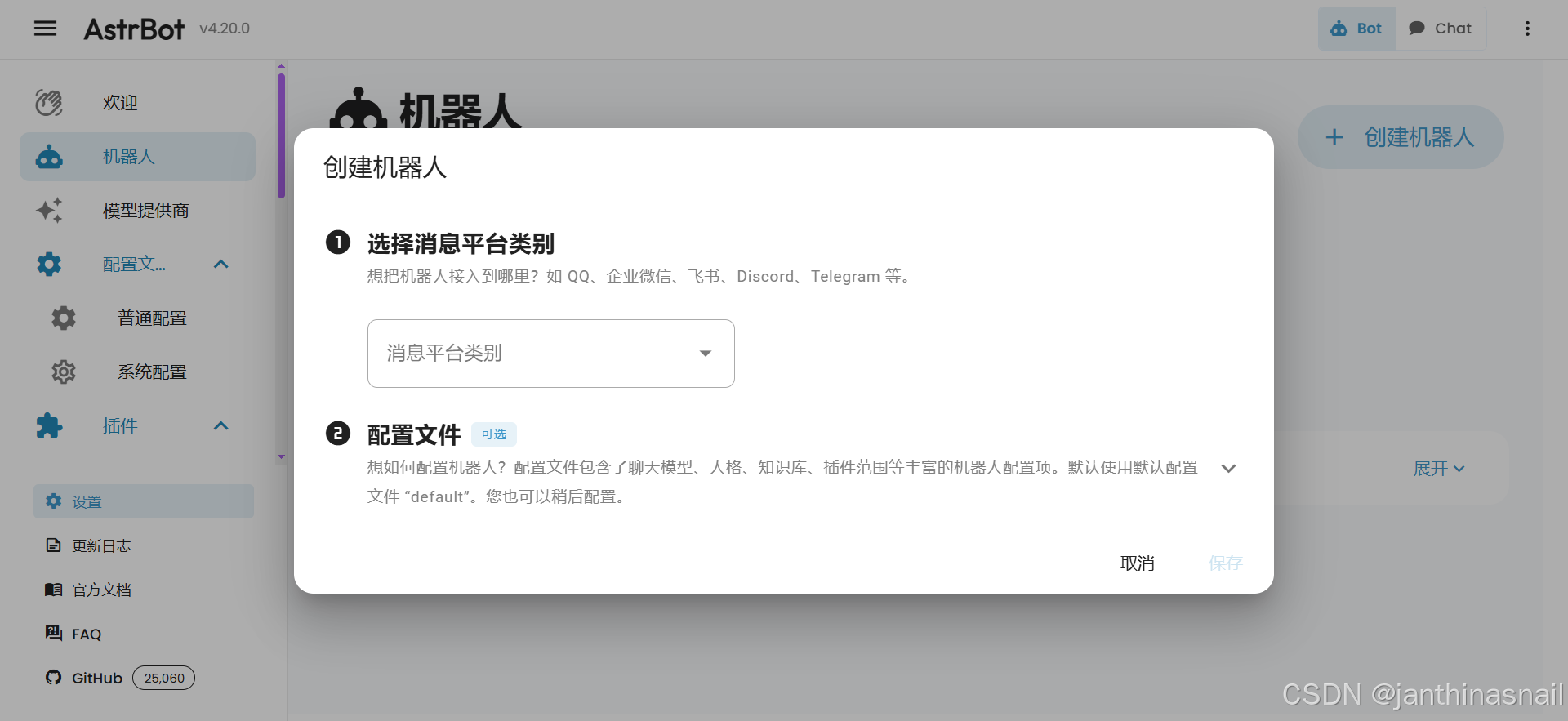Click the GitHub star count 25,060
Viewport: 1568px width, 721px height.
pyautogui.click(x=164, y=678)
